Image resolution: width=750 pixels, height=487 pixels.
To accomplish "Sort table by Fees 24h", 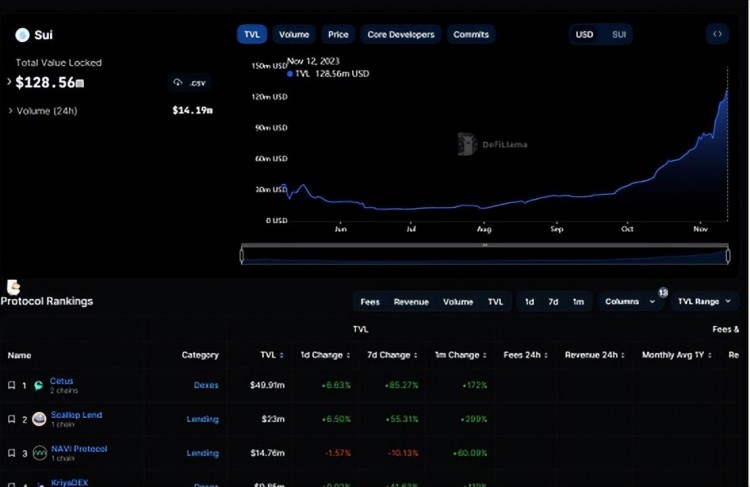I will tap(546, 355).
